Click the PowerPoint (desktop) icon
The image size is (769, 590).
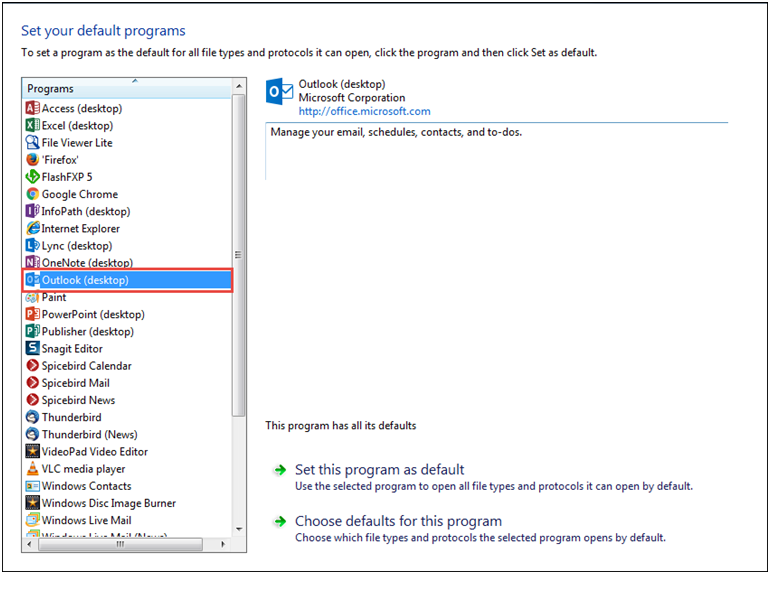click(x=32, y=314)
